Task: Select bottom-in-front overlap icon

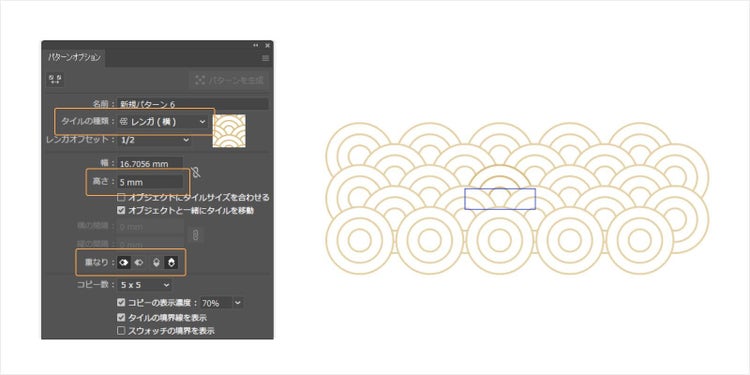Action: pyautogui.click(x=171, y=262)
